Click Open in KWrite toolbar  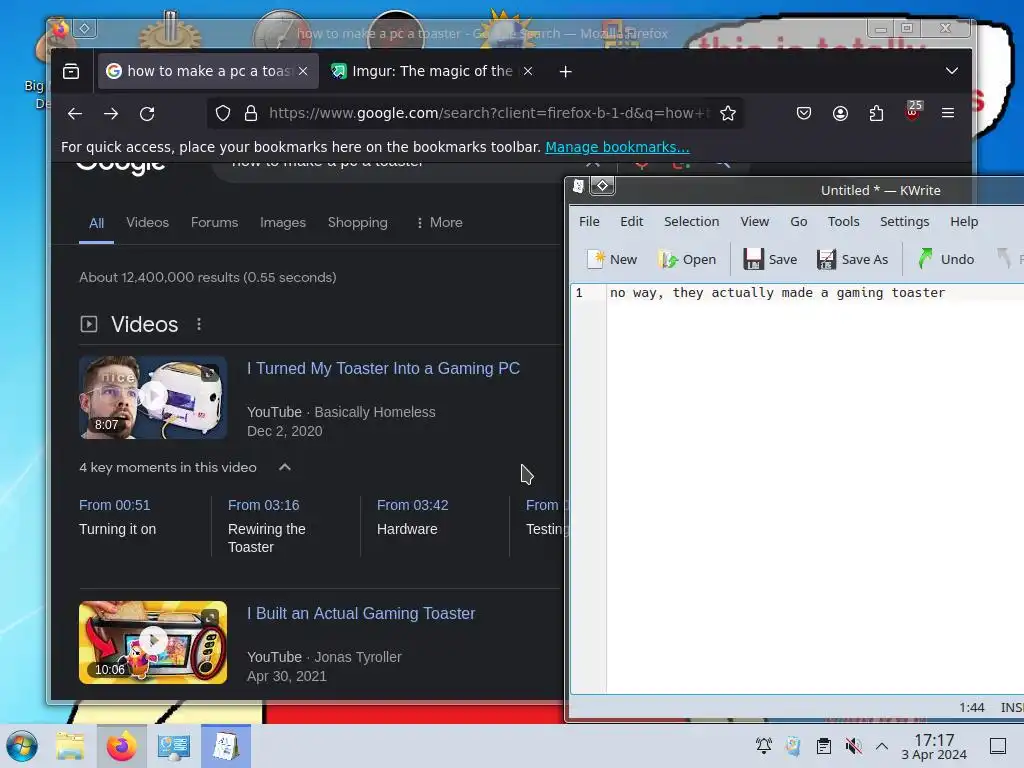(x=687, y=260)
